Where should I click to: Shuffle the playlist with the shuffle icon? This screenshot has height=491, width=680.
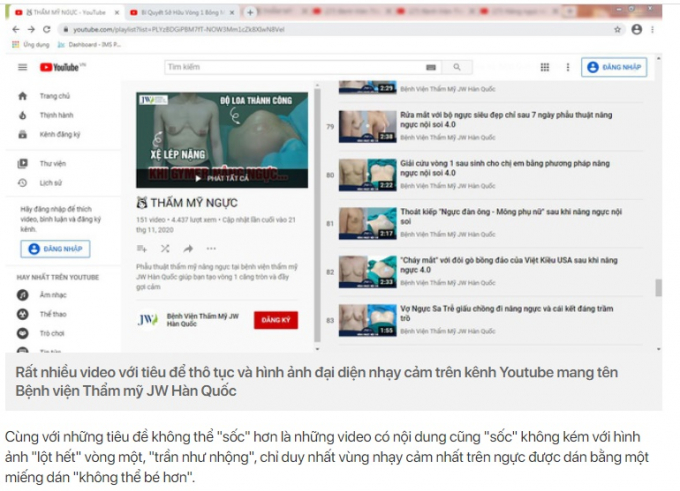point(165,249)
